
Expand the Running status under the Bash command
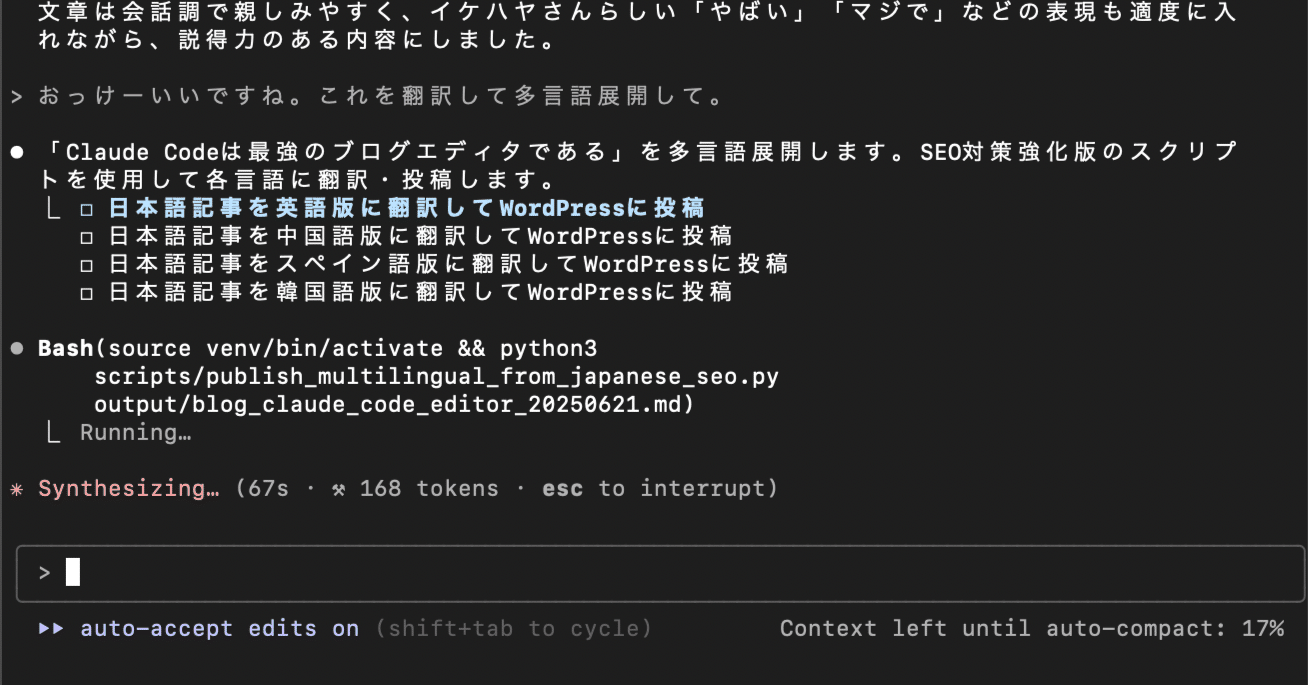135,432
